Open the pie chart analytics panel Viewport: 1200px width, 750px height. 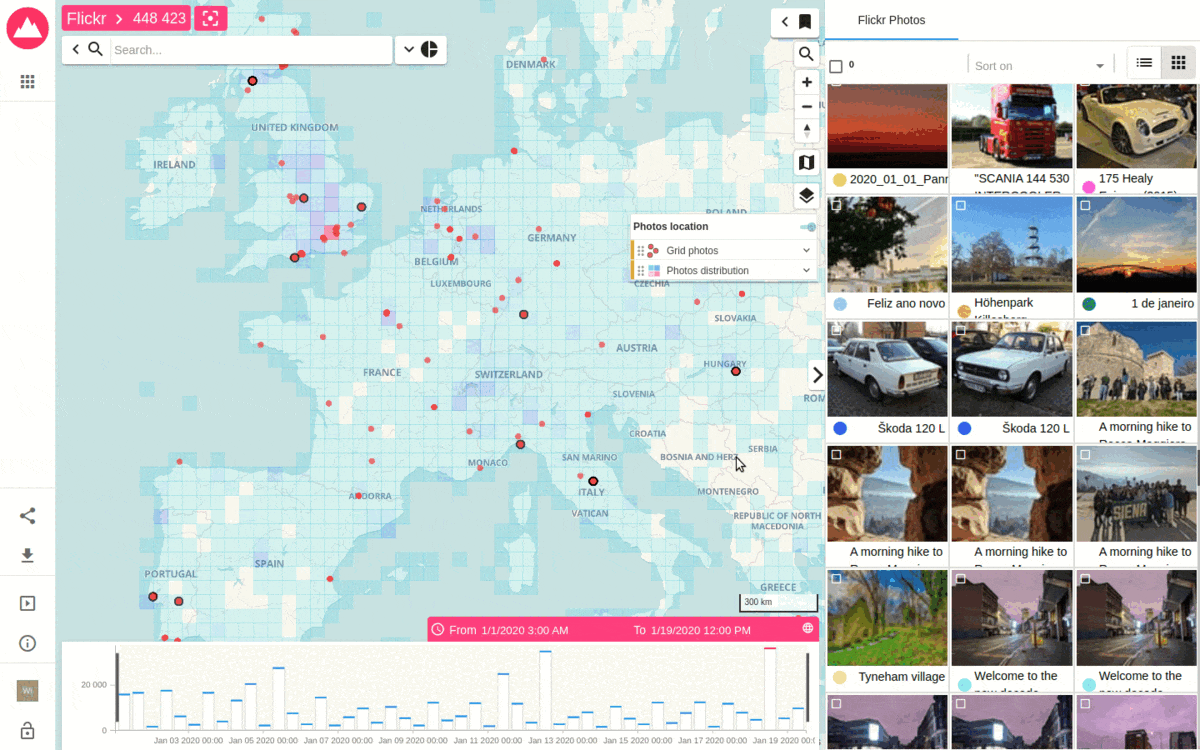point(430,49)
